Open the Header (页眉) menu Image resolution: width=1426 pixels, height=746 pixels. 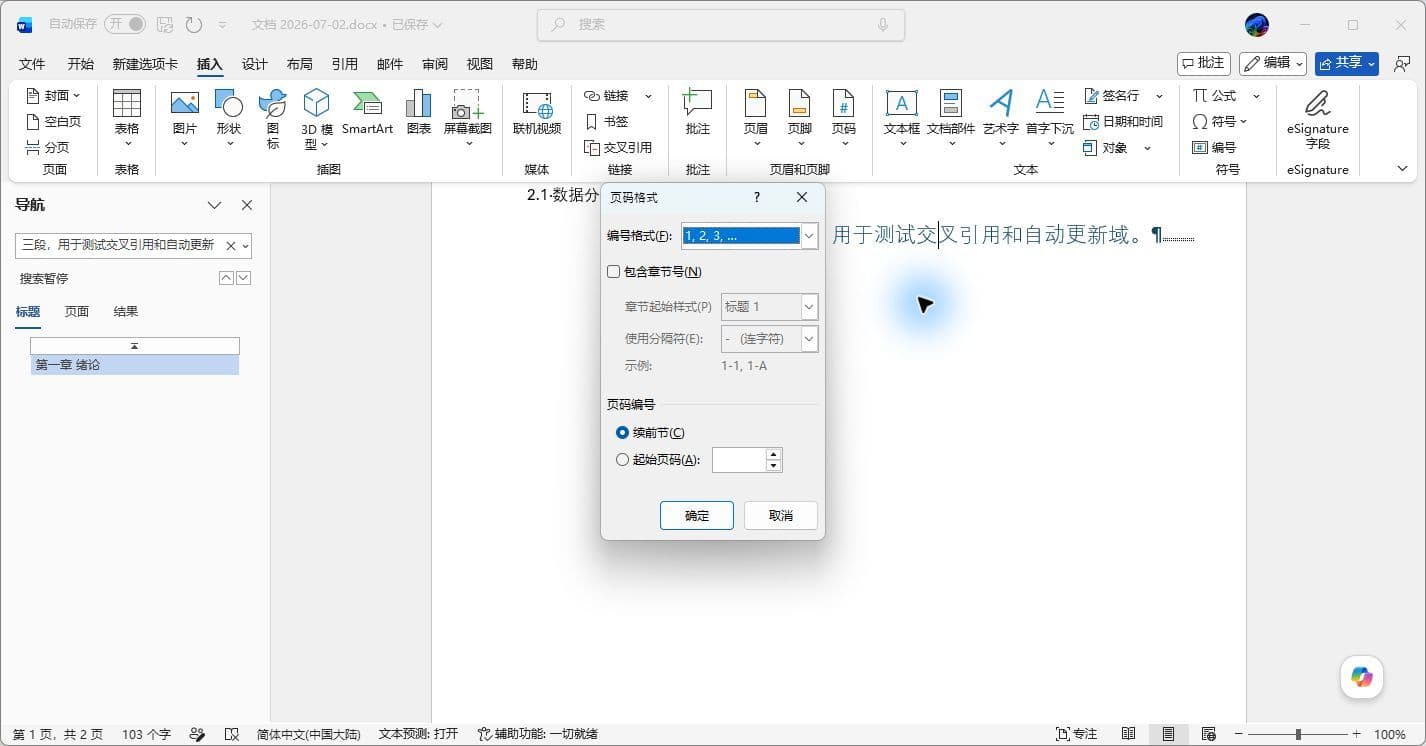(756, 118)
